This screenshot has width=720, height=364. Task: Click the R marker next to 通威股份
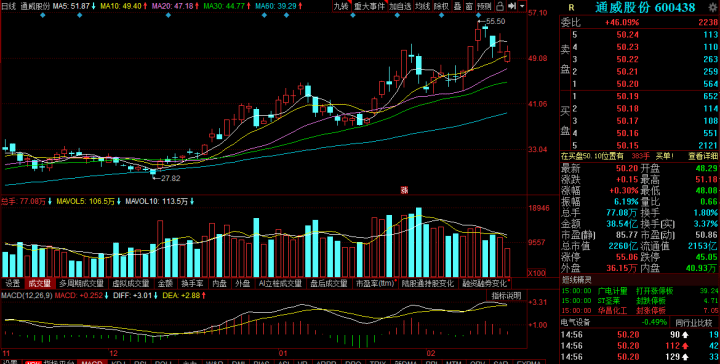pos(571,7)
